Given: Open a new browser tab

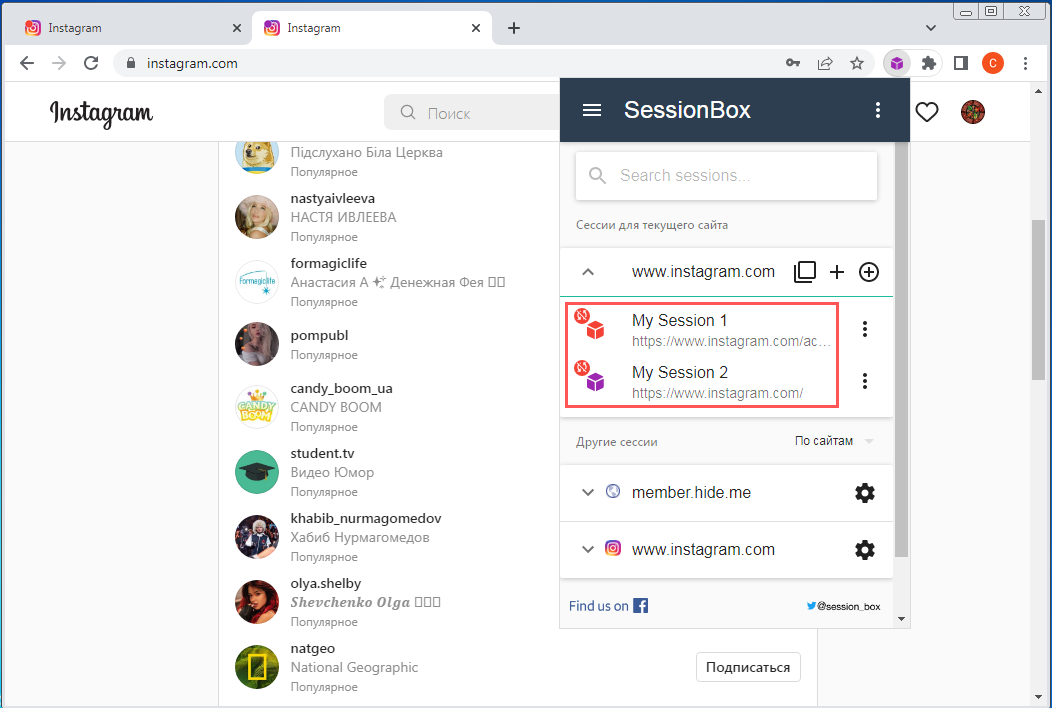Looking at the screenshot, I should pyautogui.click(x=514, y=28).
